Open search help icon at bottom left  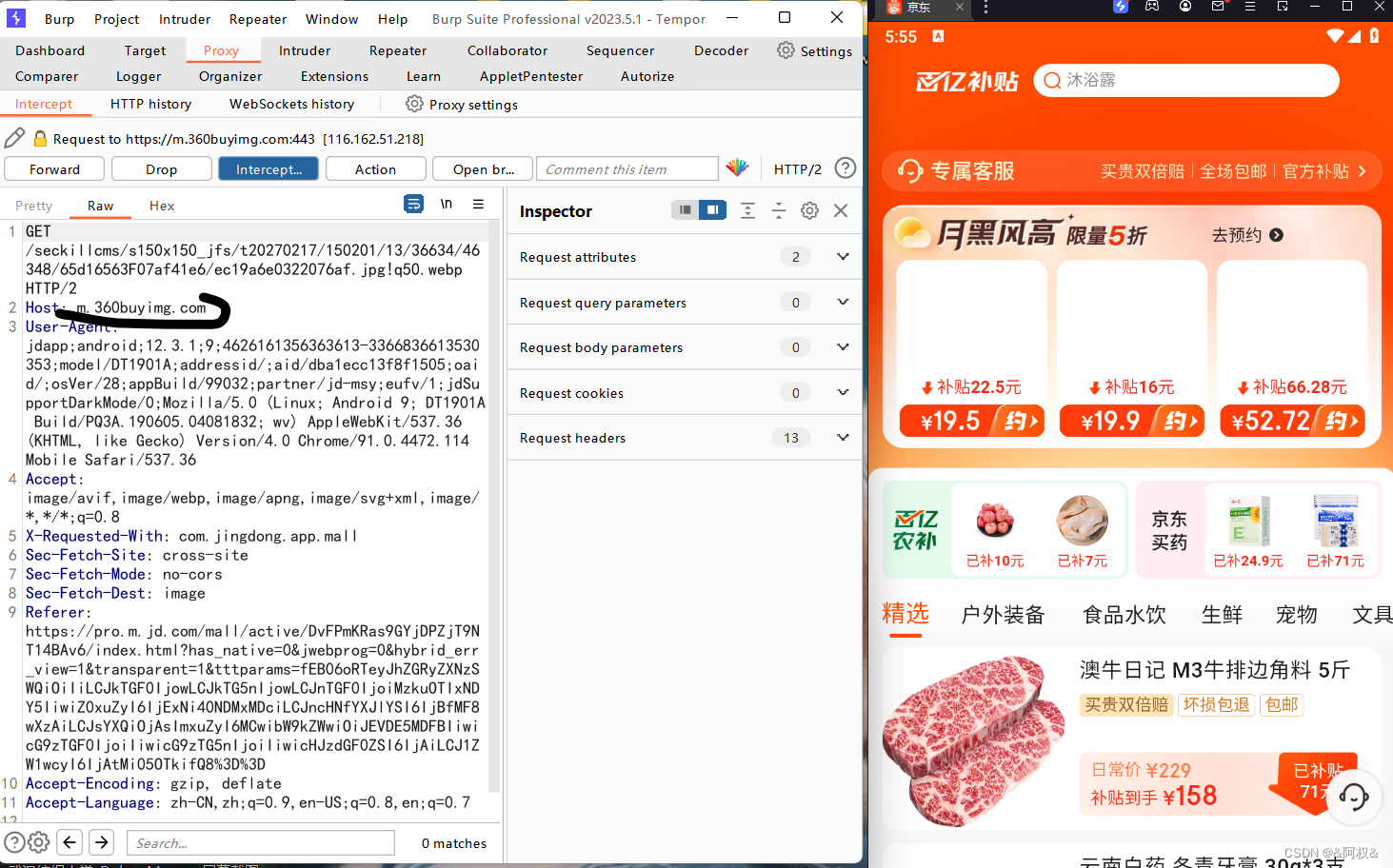[14, 842]
